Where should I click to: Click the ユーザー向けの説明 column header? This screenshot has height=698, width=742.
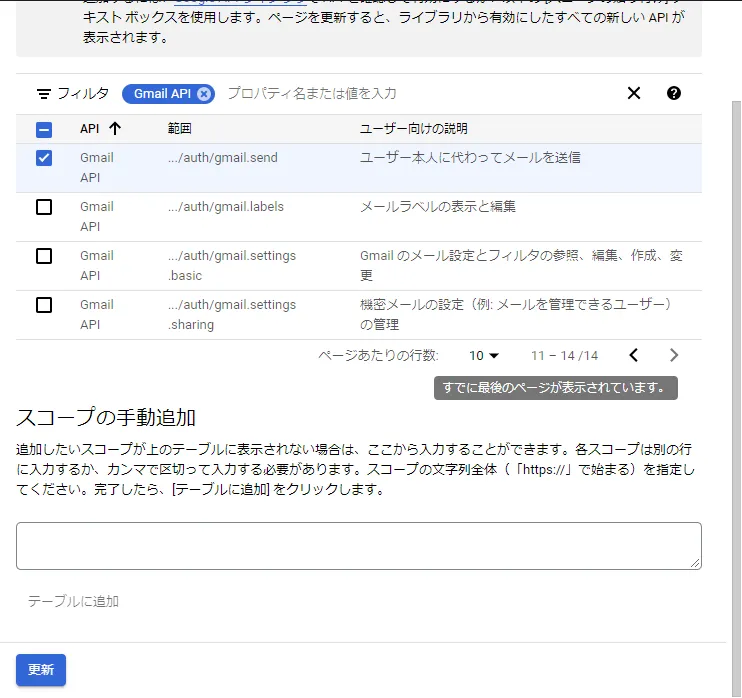point(414,128)
